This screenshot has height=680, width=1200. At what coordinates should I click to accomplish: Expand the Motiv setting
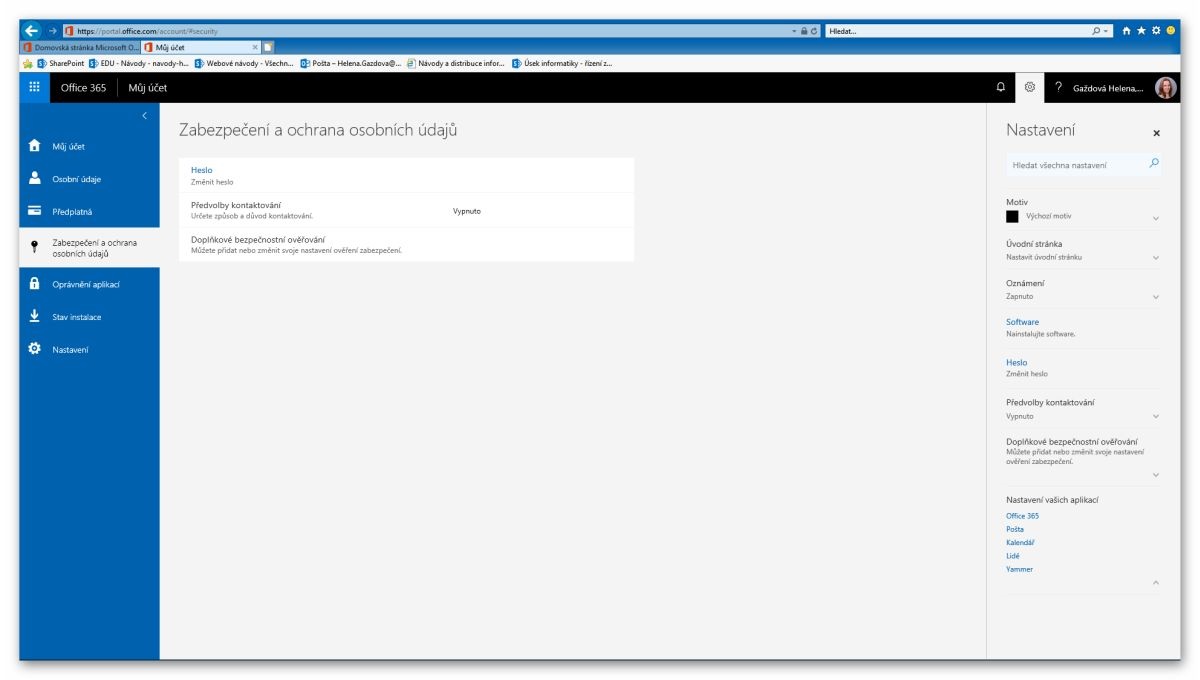[1156, 218]
